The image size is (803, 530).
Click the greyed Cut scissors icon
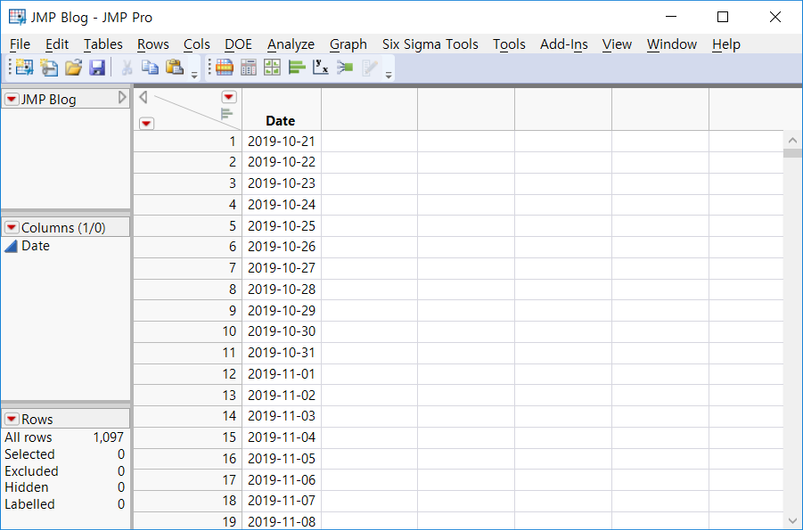coord(127,67)
